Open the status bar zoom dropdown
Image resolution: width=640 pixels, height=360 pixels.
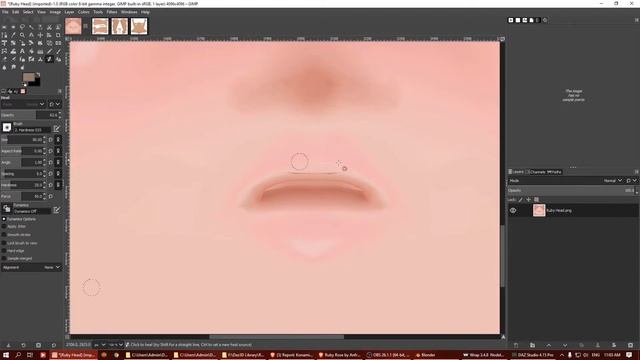[116, 345]
